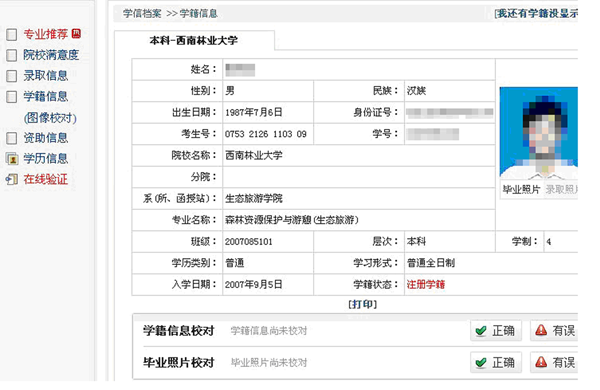Select 学籍信息 in the sidebar menu
600x390 pixels.
(46, 96)
